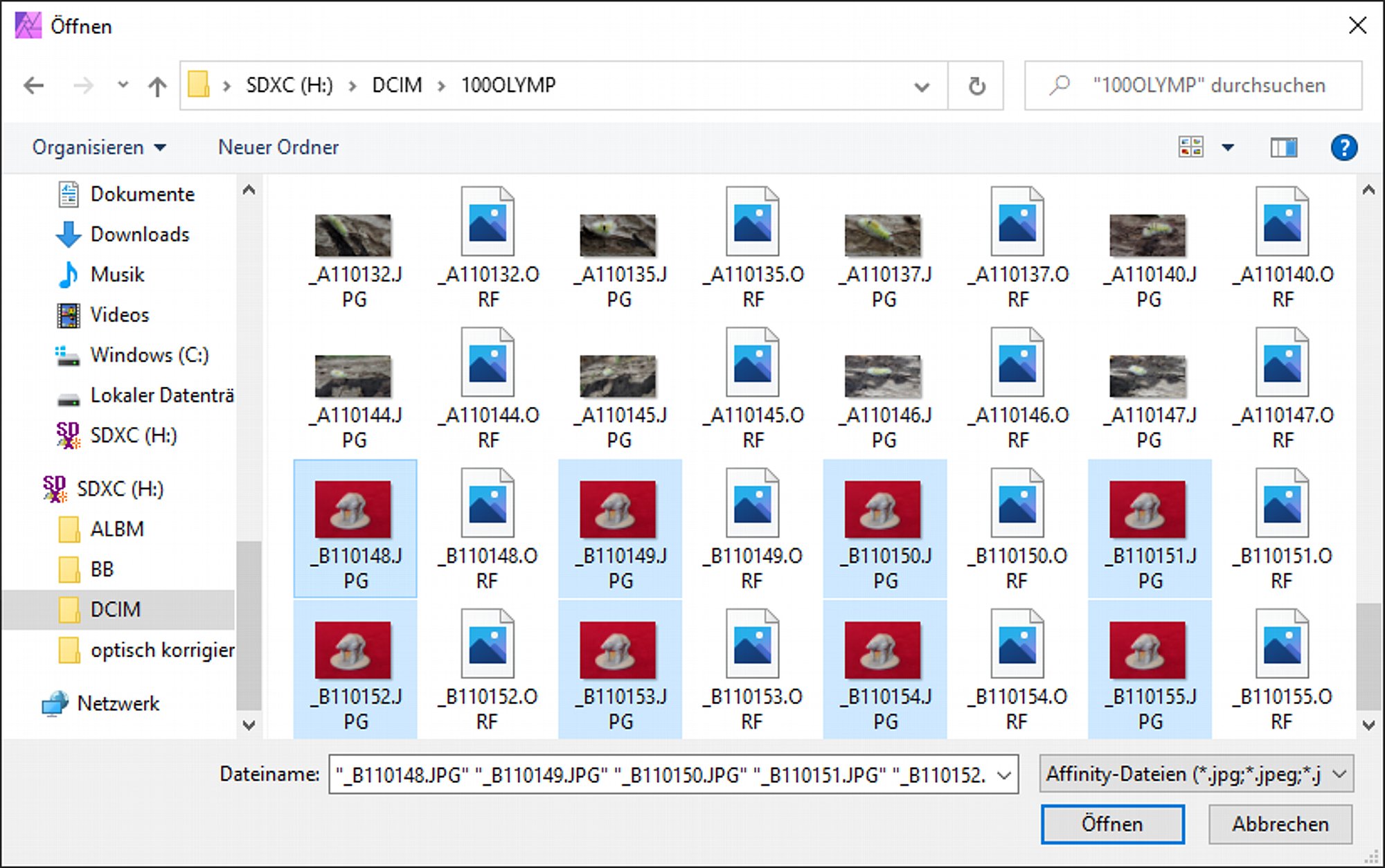Open the help question mark icon
The image size is (1385, 868).
(x=1343, y=147)
